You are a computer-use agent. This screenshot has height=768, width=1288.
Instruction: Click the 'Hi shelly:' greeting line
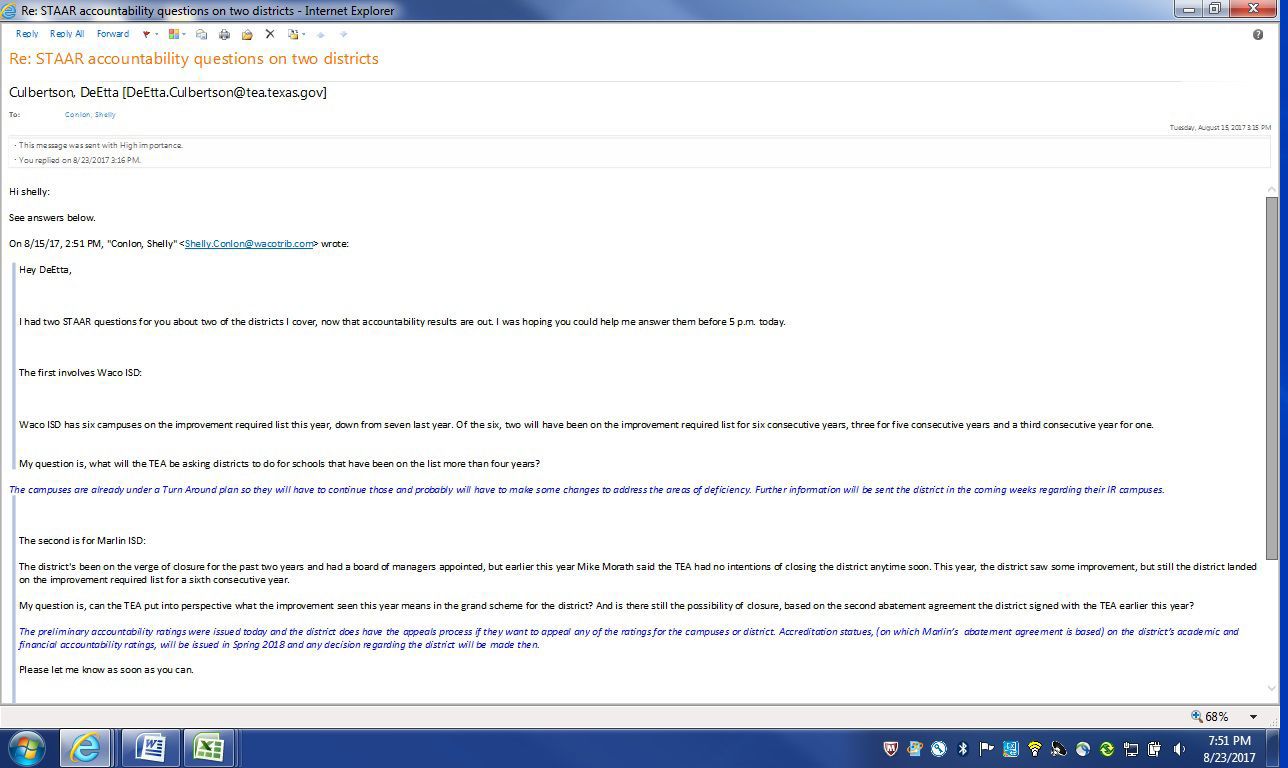click(x=29, y=192)
